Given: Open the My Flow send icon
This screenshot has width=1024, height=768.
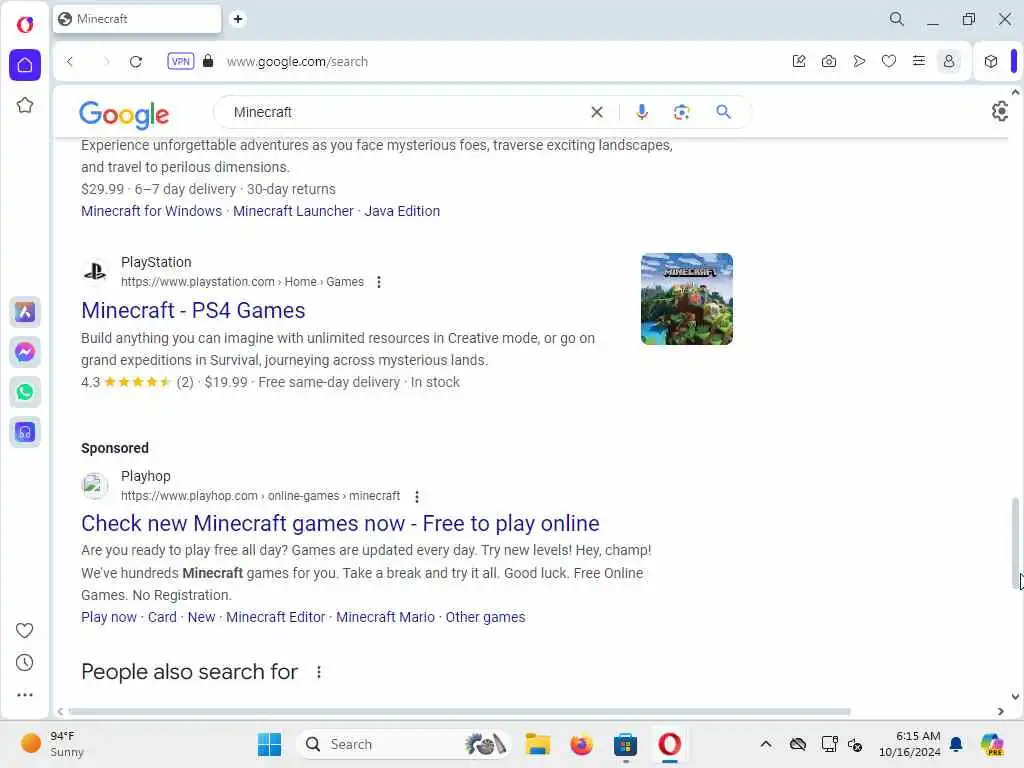Looking at the screenshot, I should 859,61.
